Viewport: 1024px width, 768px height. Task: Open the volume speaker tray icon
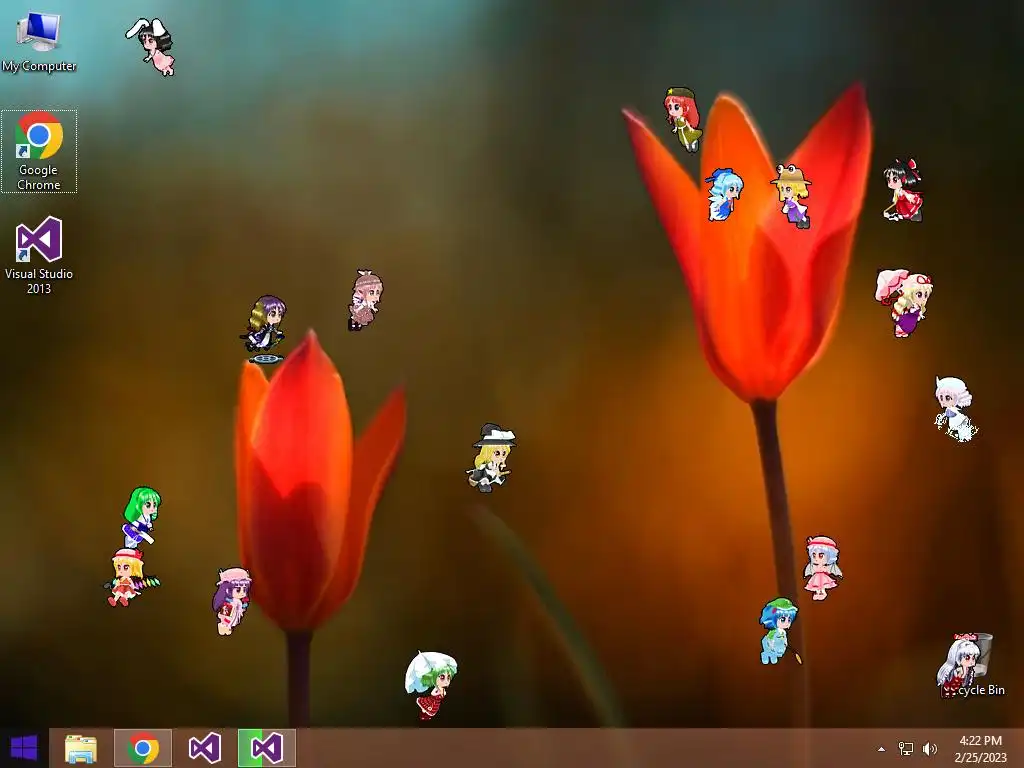click(x=929, y=749)
